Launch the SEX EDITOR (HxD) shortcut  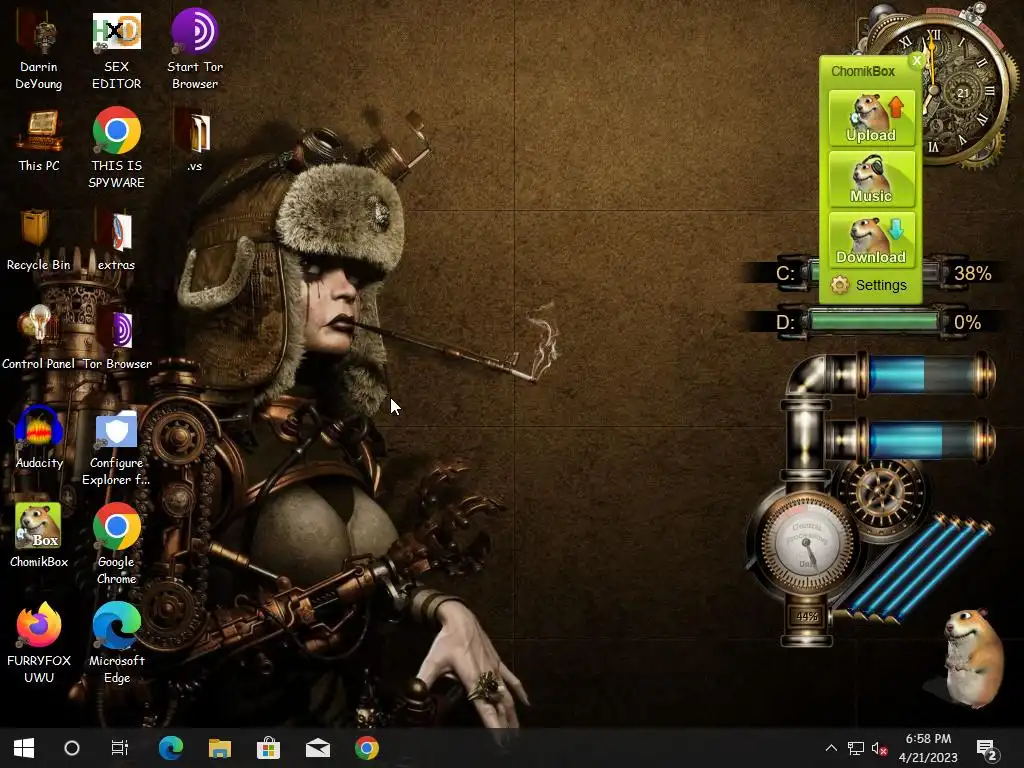(x=116, y=50)
